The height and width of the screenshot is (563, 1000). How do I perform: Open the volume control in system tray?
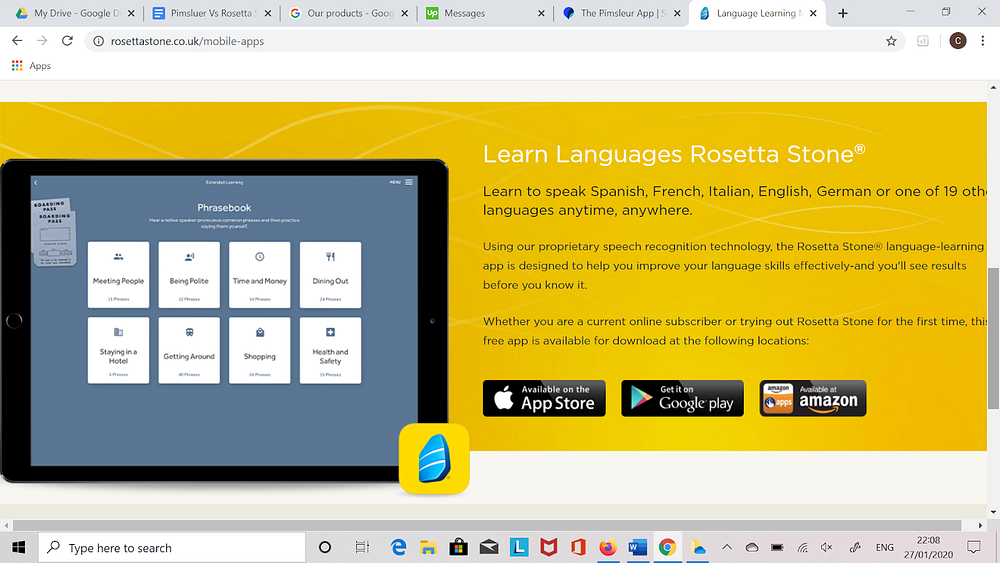coord(827,547)
